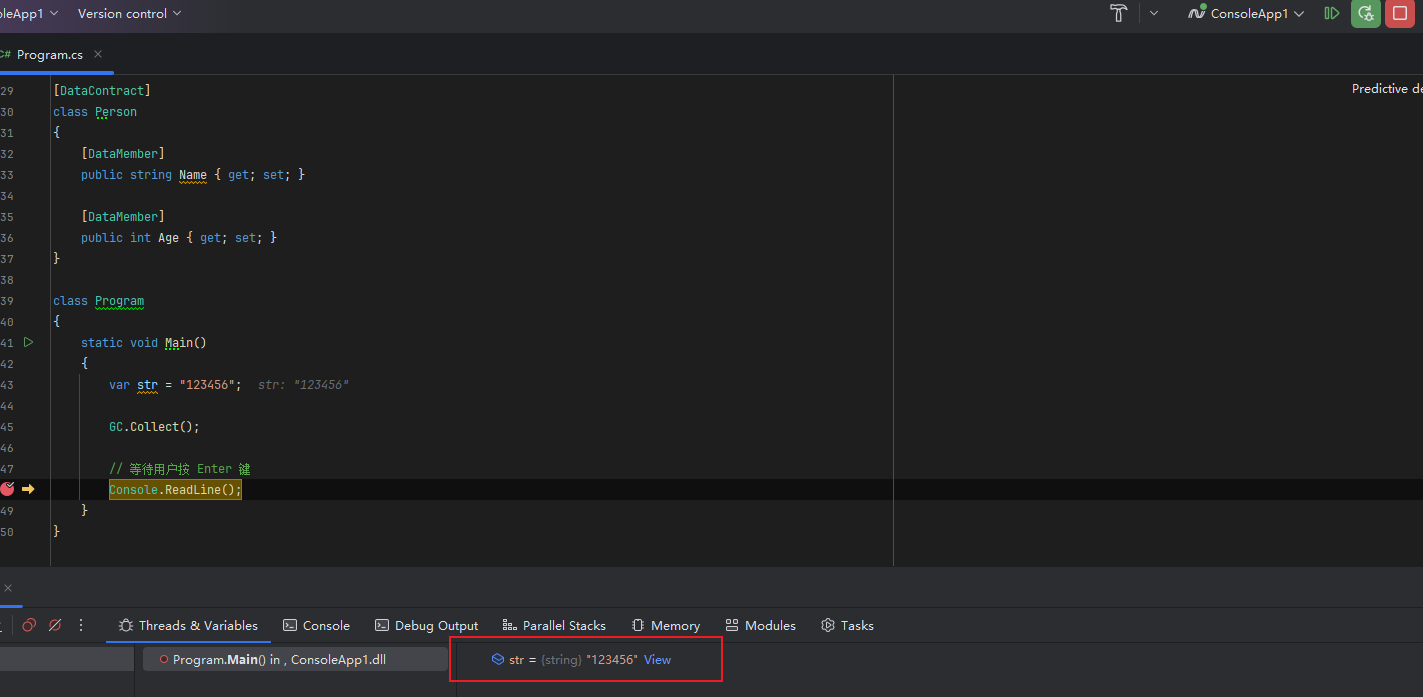This screenshot has height=697, width=1423.
Task: Switch to the Memory tab
Action: (665, 625)
